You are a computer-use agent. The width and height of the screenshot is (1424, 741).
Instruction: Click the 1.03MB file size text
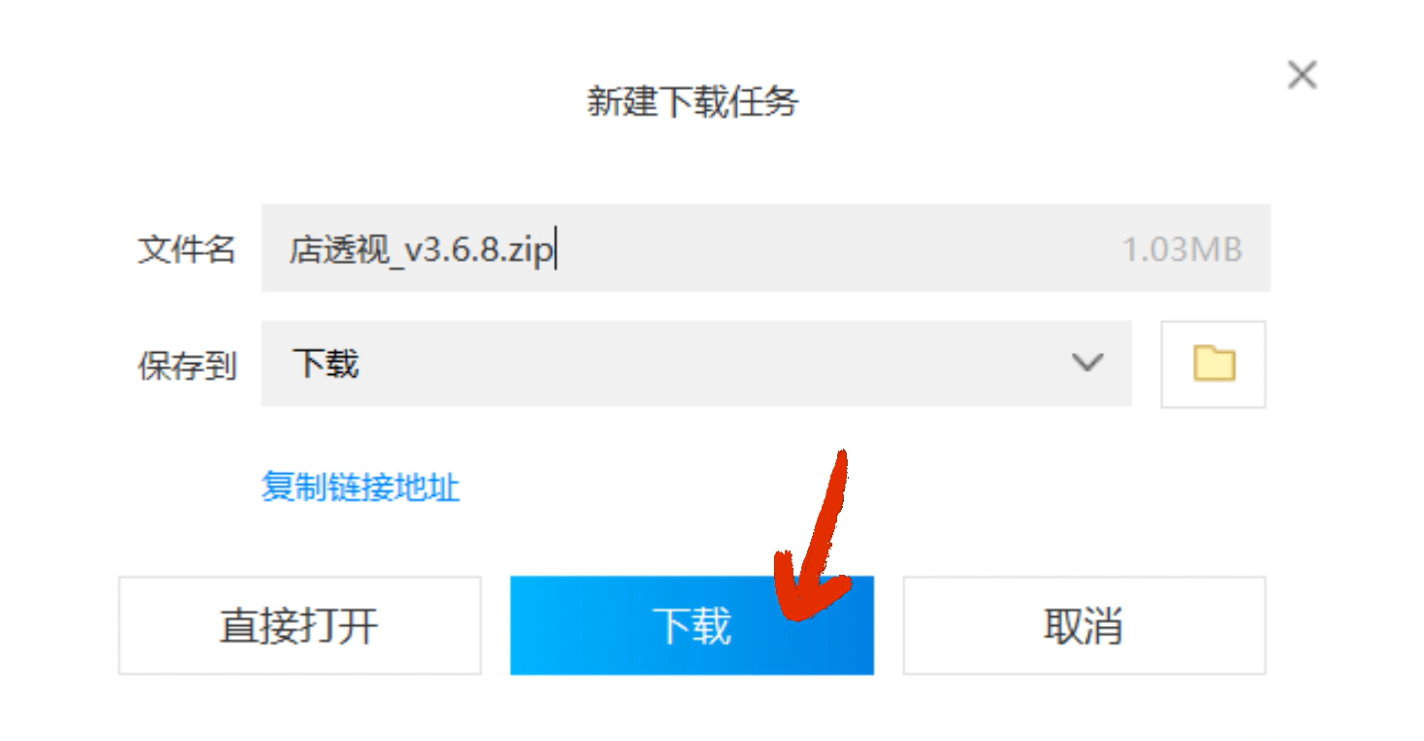tap(1182, 249)
